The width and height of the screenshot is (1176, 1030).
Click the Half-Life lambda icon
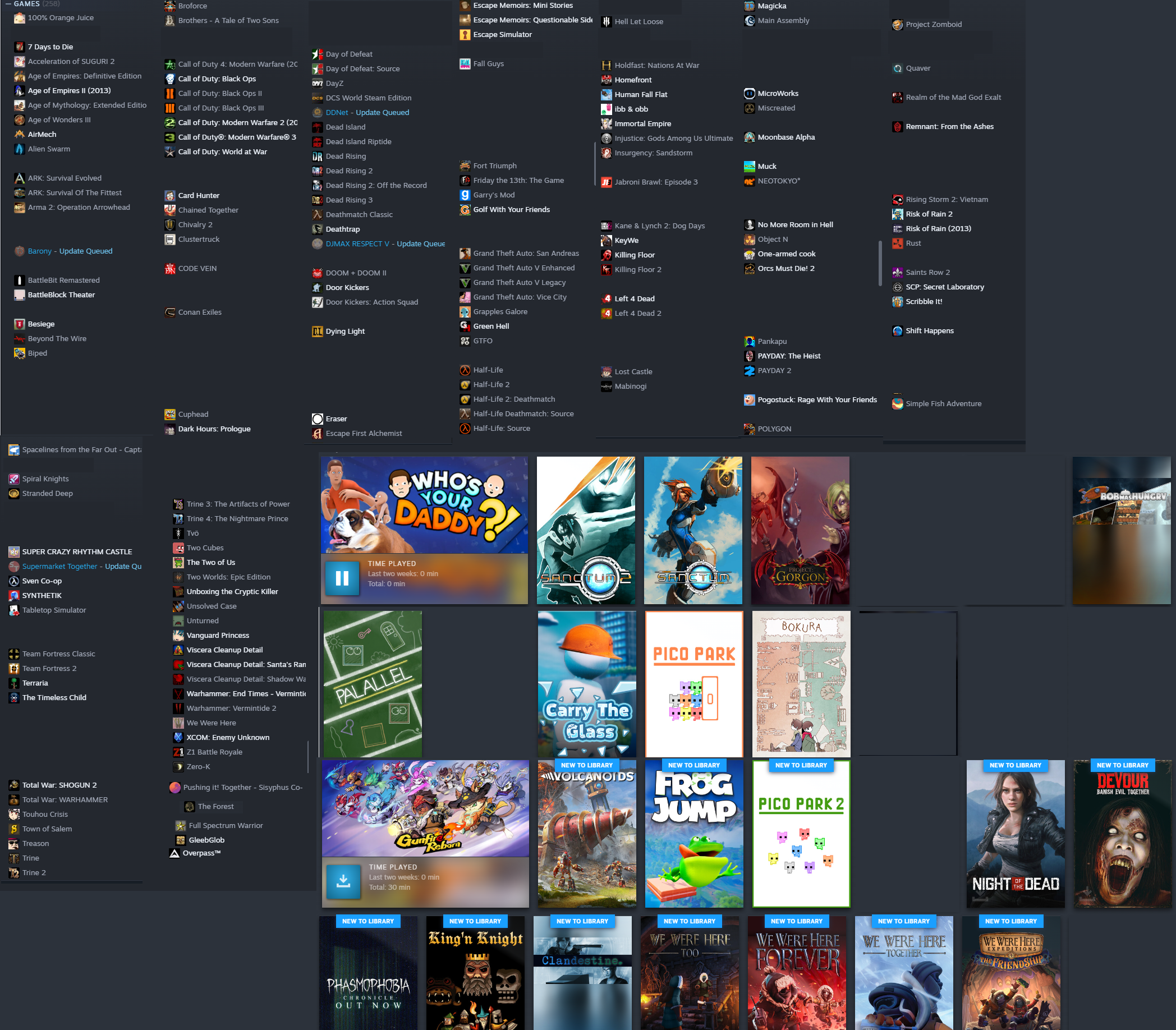point(465,370)
